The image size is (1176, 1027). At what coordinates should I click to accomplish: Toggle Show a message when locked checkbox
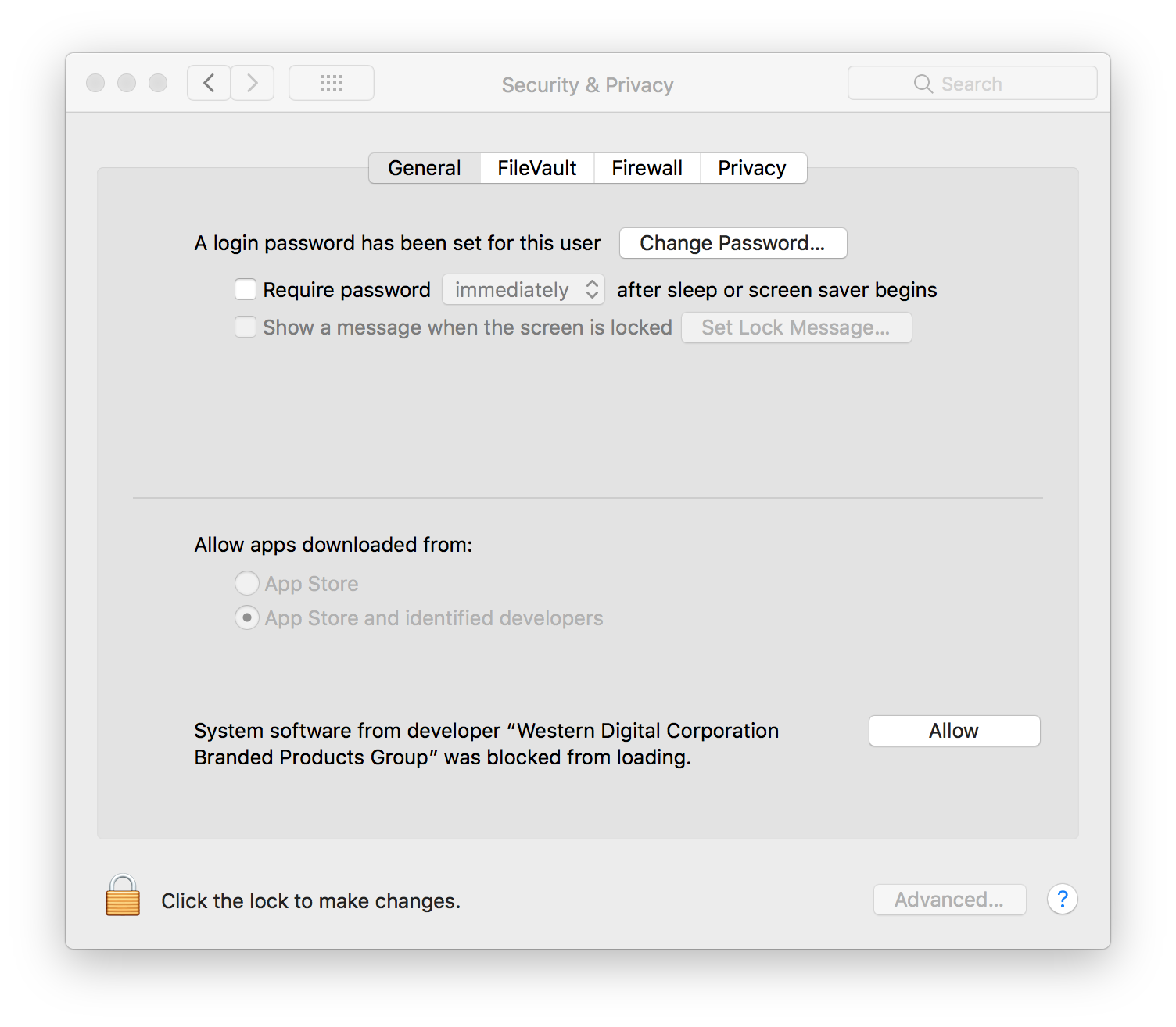click(246, 327)
